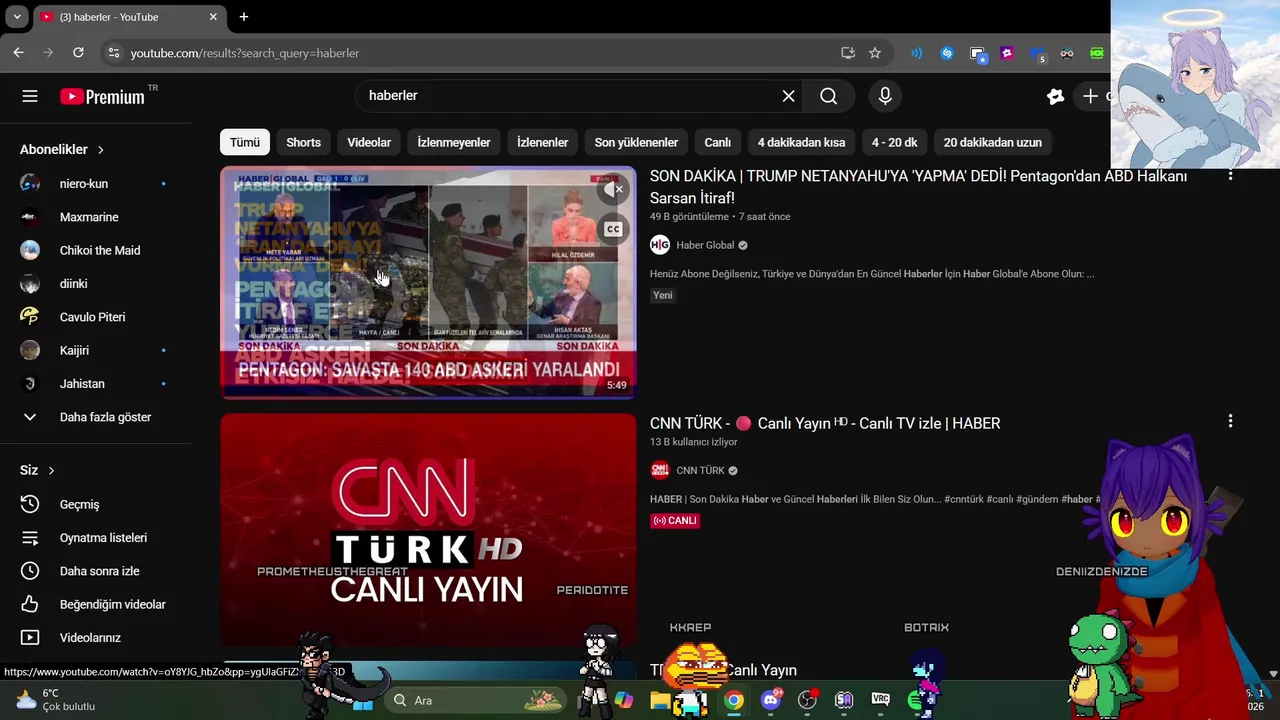Filter by Son yüklenenler chip
The height and width of the screenshot is (720, 1280).
[636, 142]
